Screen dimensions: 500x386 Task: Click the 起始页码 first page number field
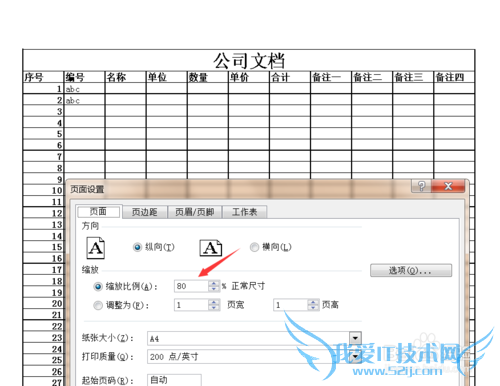point(174,380)
